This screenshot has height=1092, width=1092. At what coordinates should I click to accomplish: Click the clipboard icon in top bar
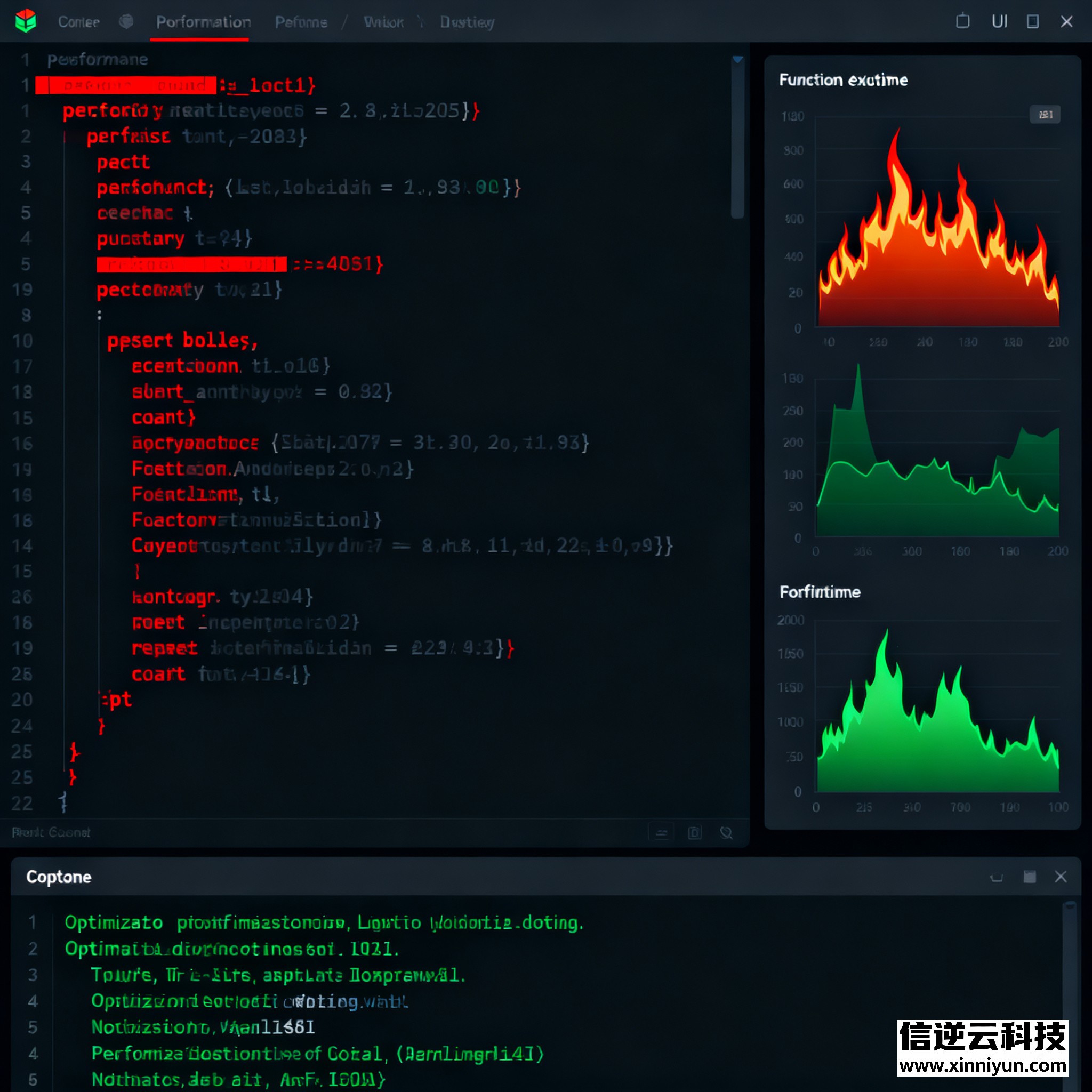click(962, 21)
